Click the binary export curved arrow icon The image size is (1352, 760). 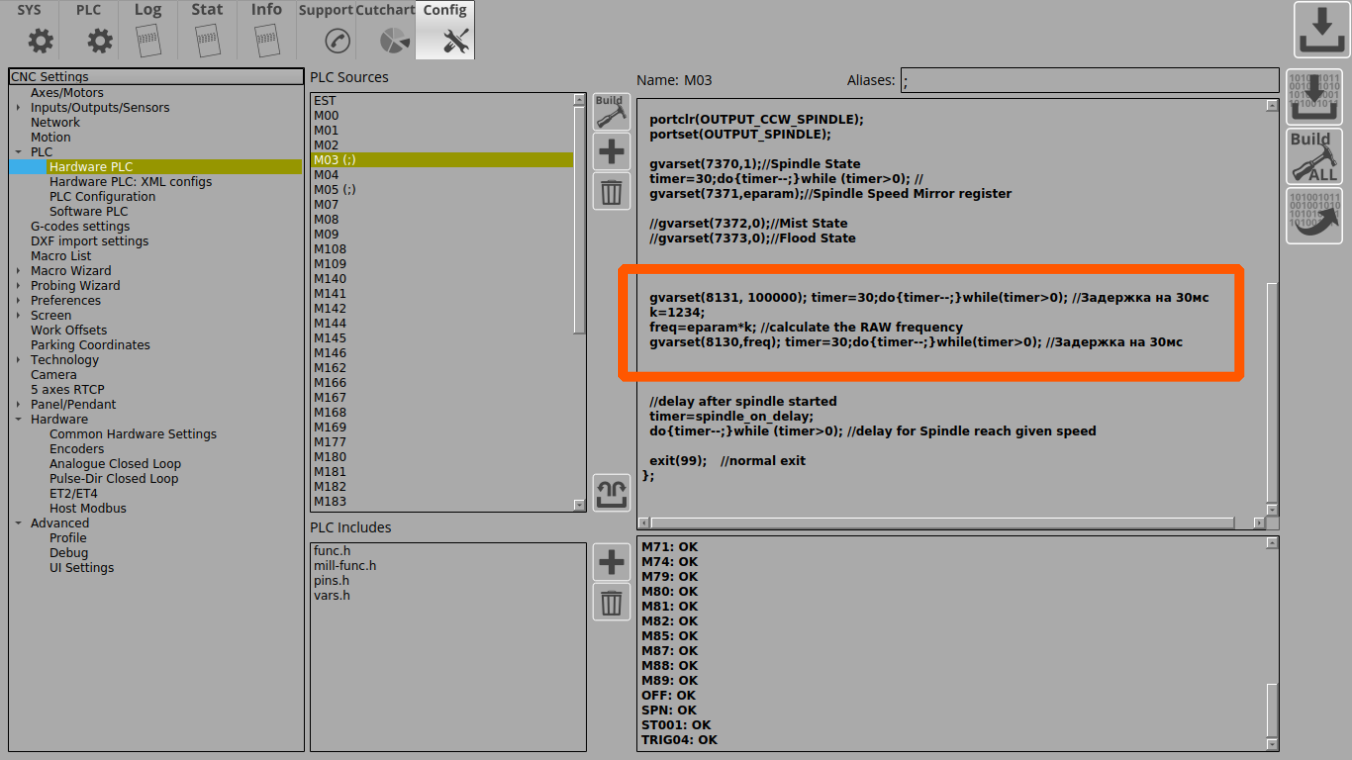pyautogui.click(x=1314, y=216)
